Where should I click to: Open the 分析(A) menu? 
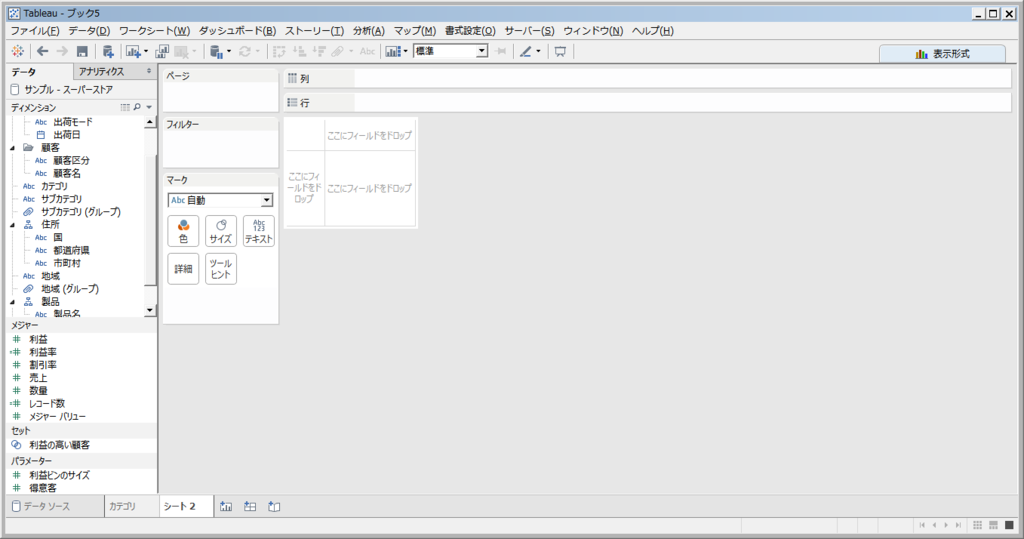(368, 31)
